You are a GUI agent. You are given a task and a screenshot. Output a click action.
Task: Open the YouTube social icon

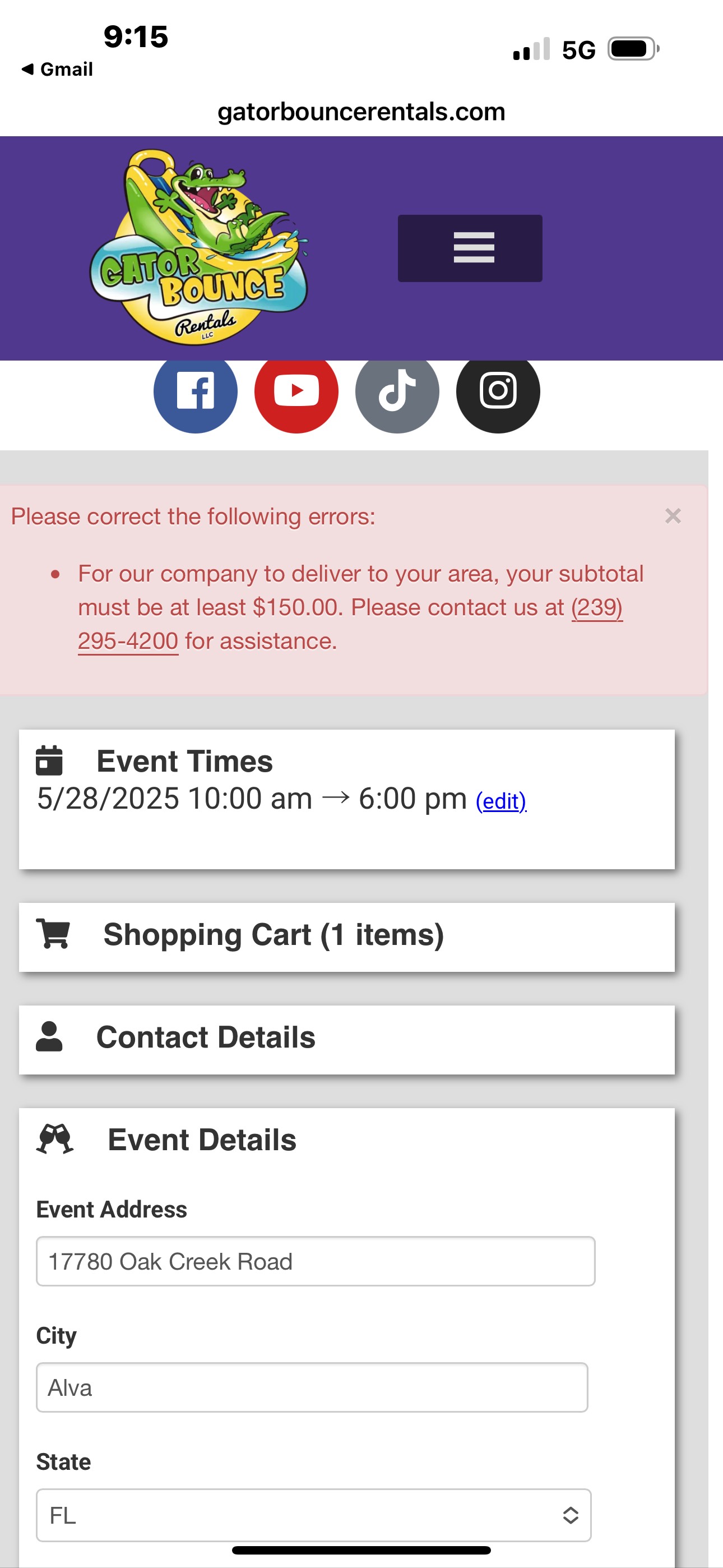coord(296,391)
